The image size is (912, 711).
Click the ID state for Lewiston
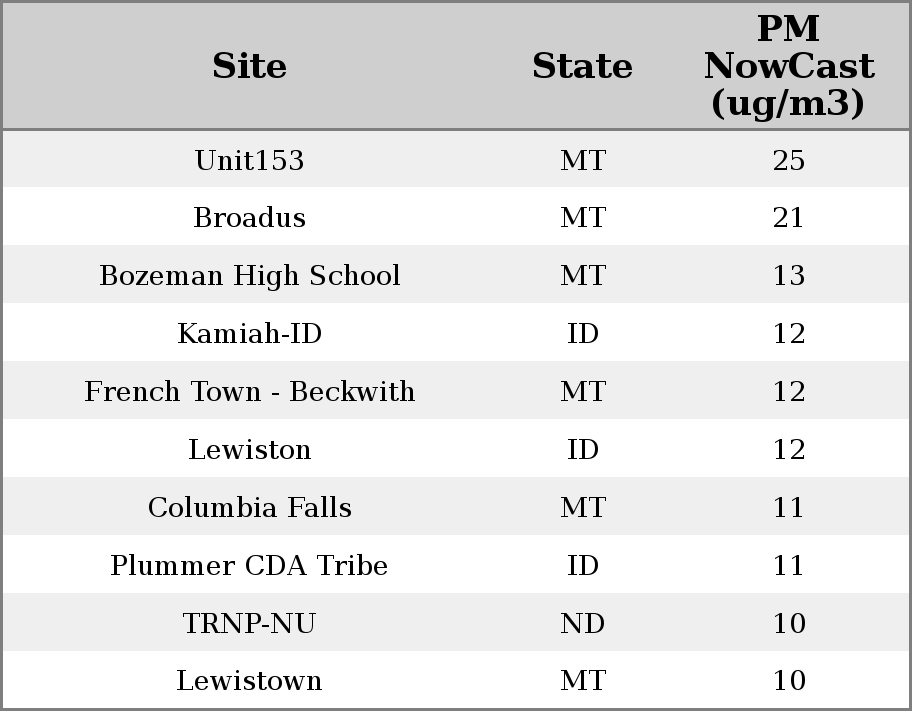(582, 450)
